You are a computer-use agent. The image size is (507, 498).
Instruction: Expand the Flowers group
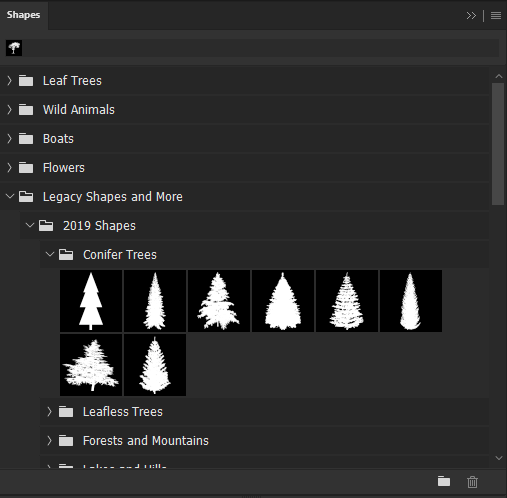point(10,168)
